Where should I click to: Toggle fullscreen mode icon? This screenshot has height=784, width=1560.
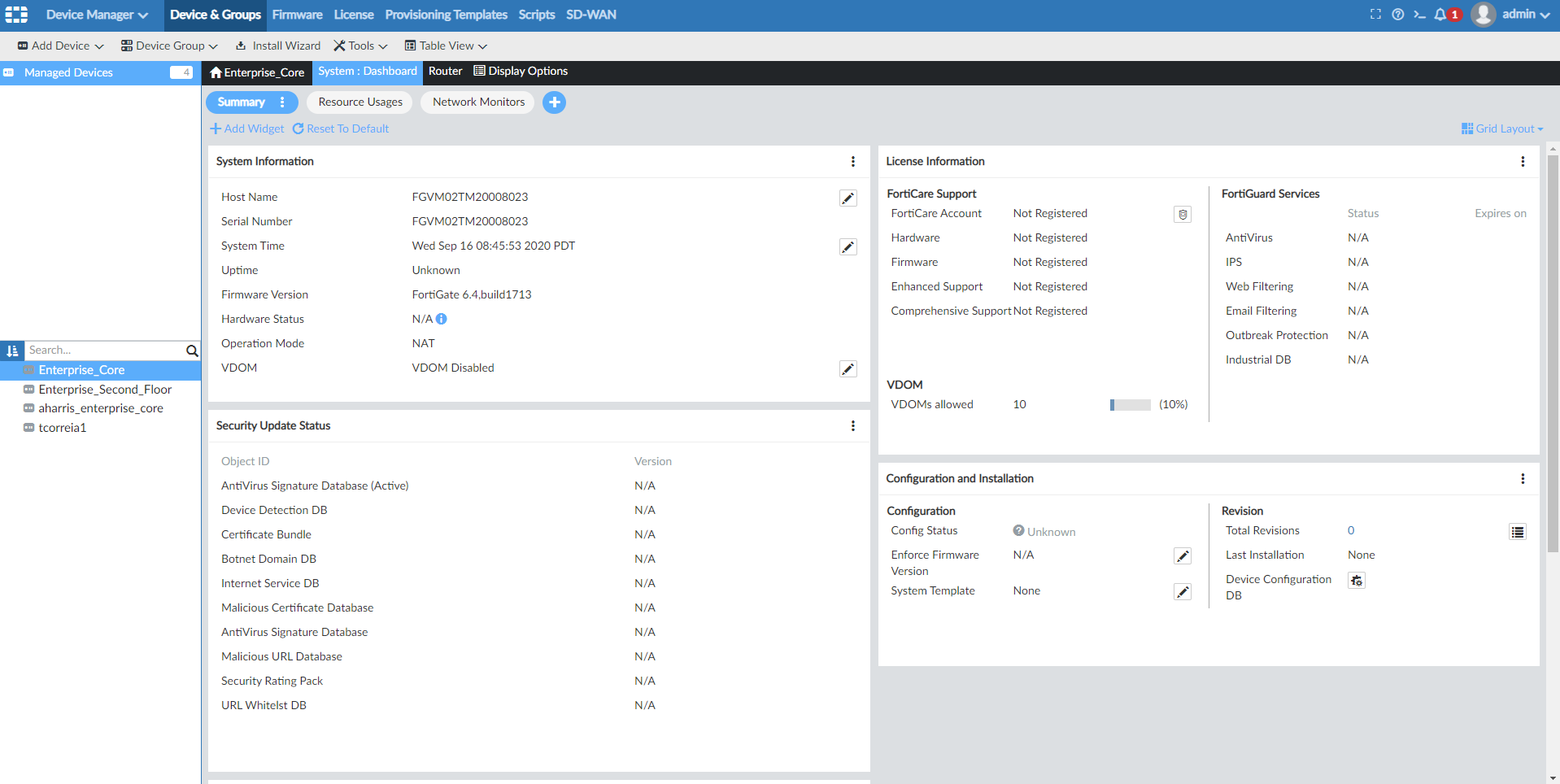pyautogui.click(x=1375, y=14)
